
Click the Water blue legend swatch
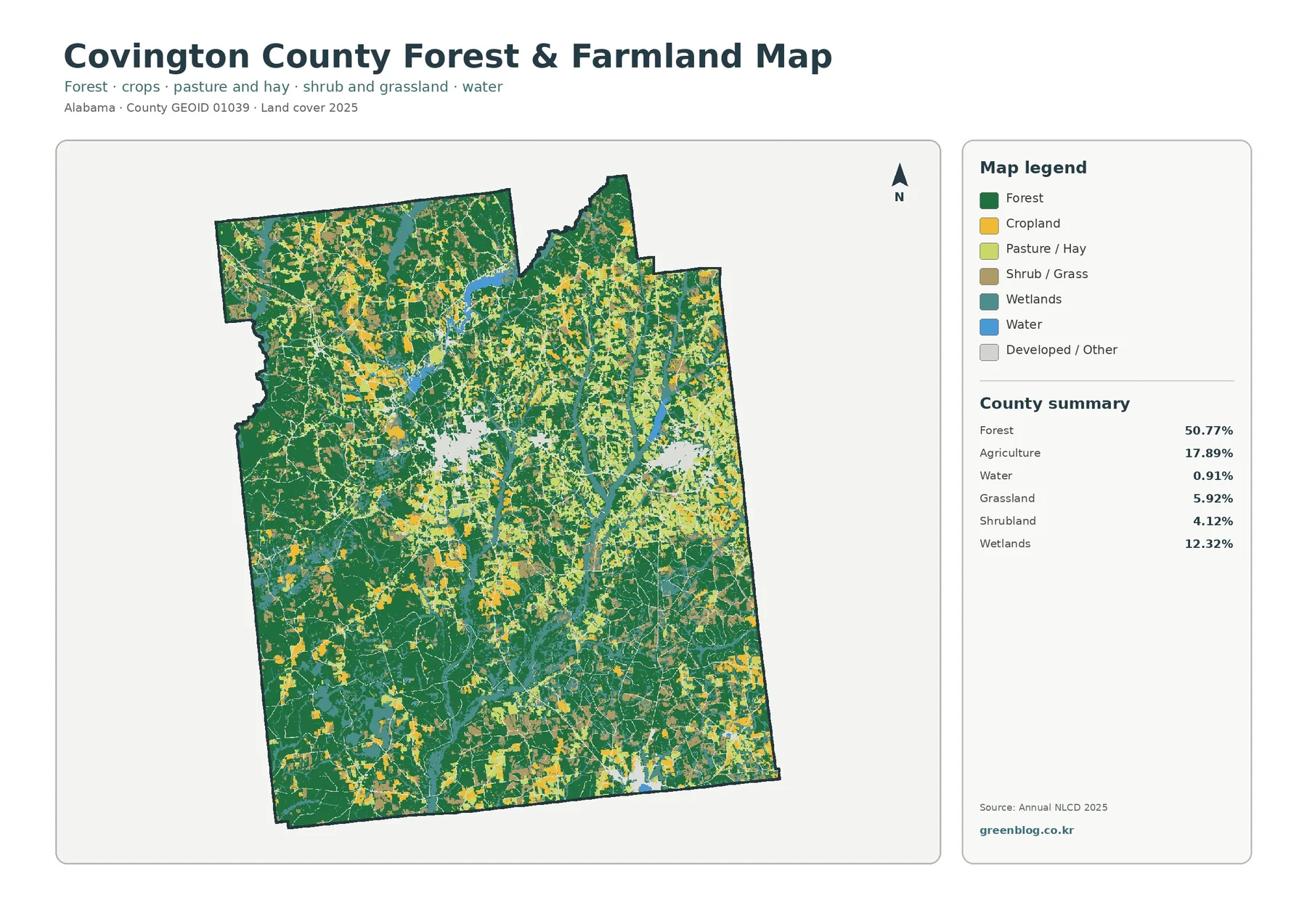tap(989, 327)
